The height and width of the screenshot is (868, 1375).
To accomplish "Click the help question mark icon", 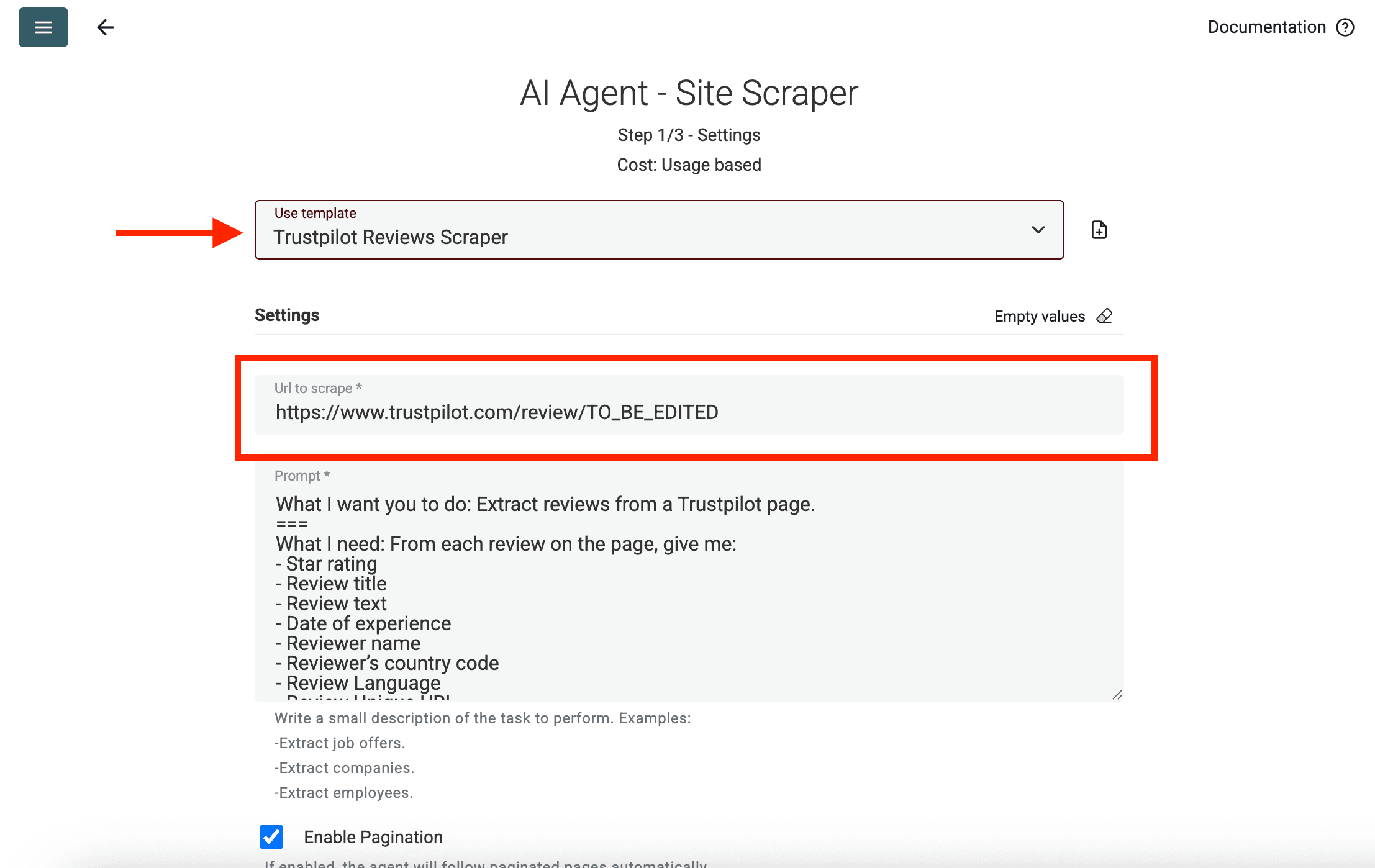I will coord(1345,27).
